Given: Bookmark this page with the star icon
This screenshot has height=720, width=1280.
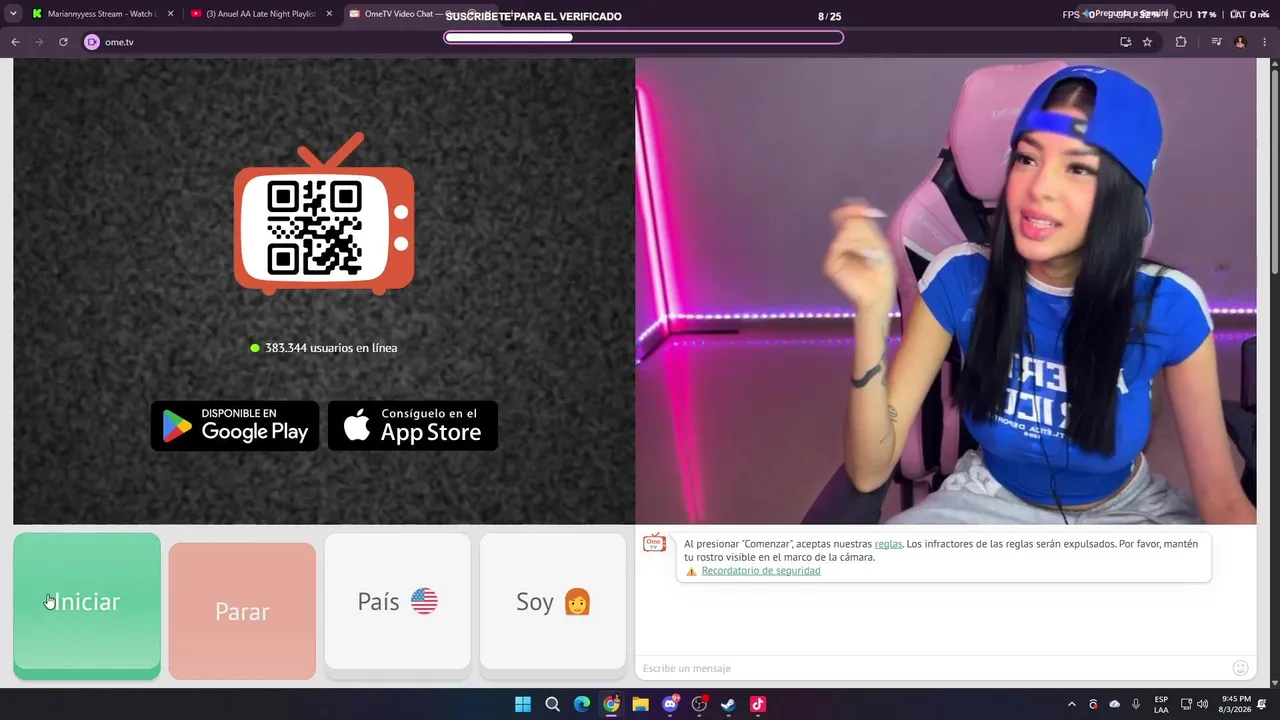Looking at the screenshot, I should [1147, 42].
